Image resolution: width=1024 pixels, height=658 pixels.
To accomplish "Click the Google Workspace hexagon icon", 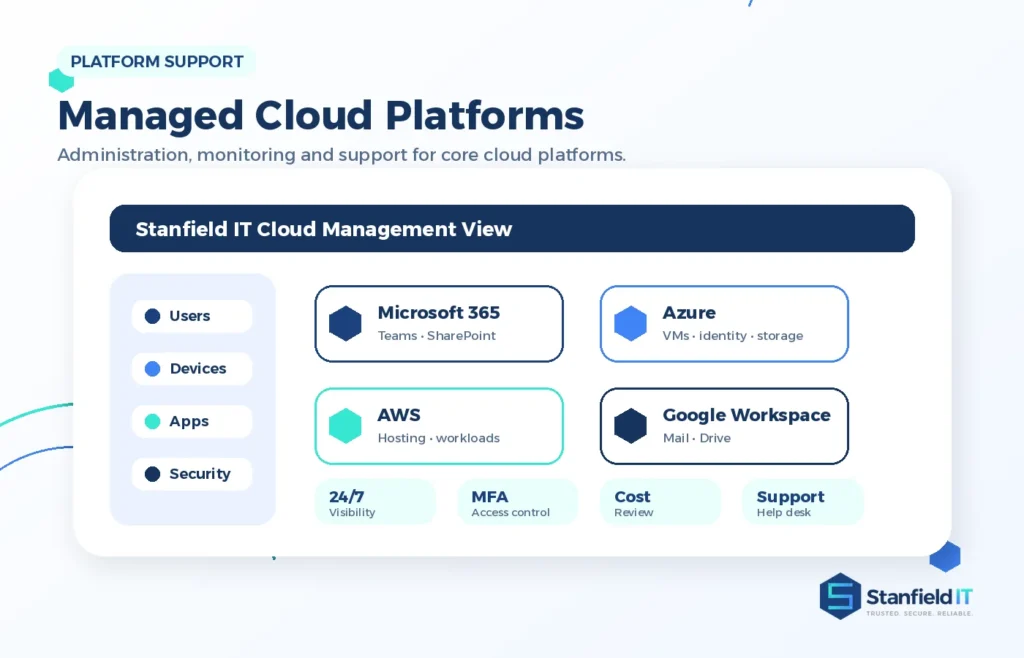I will [630, 426].
